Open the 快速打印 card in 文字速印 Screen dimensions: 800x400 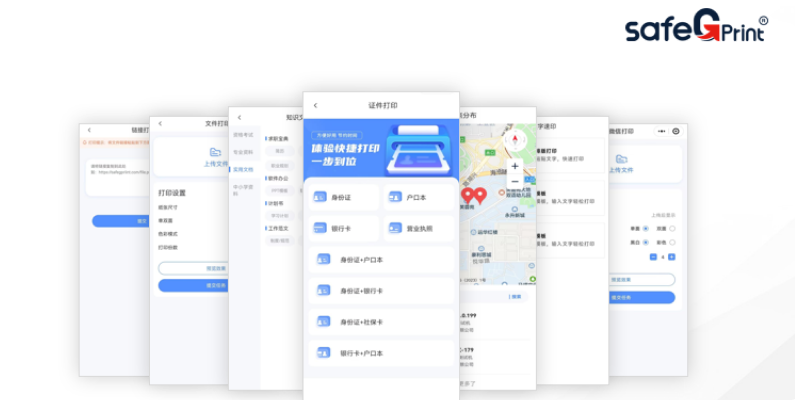point(570,155)
